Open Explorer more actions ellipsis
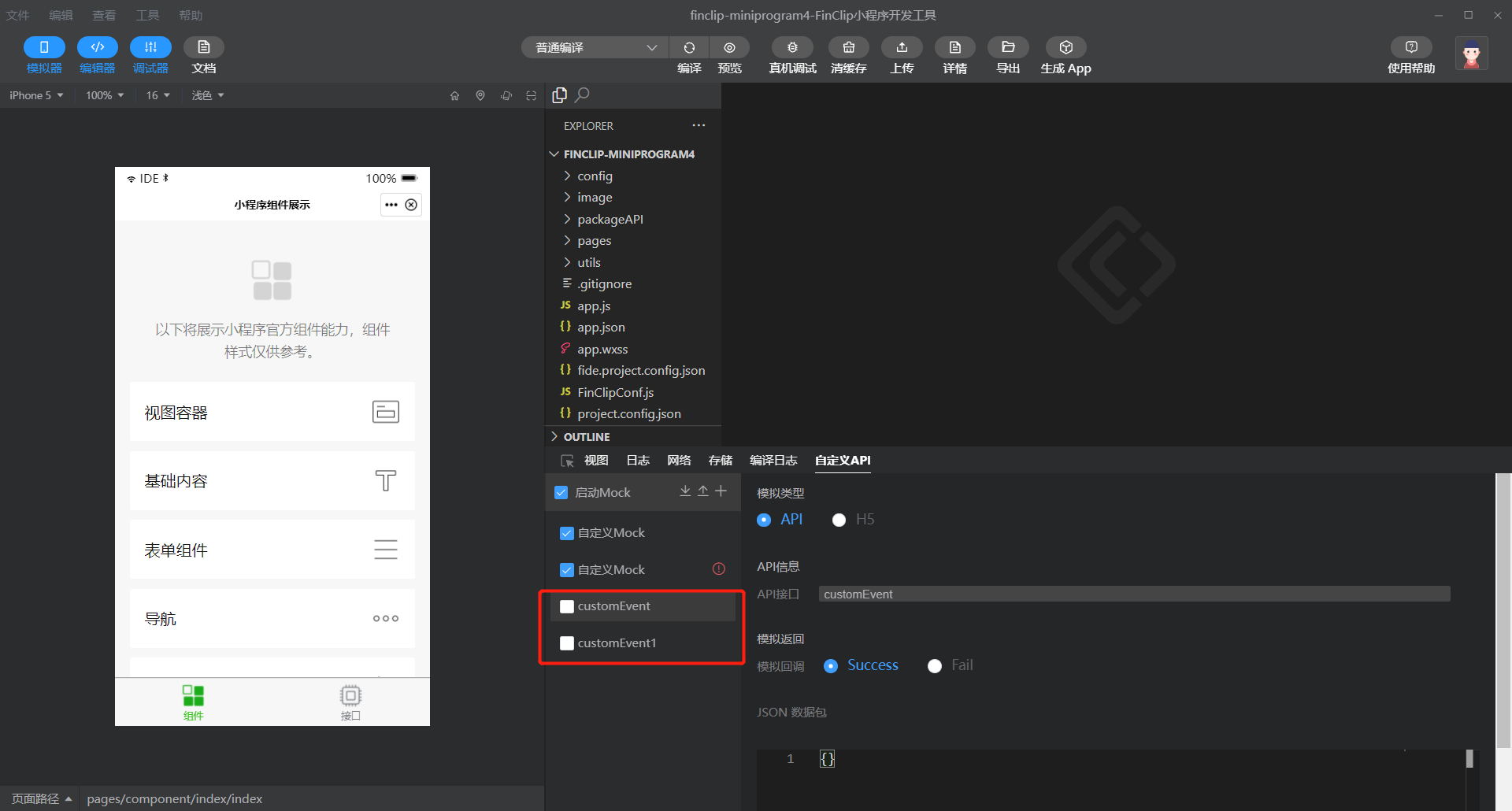Viewport: 1512px width, 811px height. click(x=699, y=125)
